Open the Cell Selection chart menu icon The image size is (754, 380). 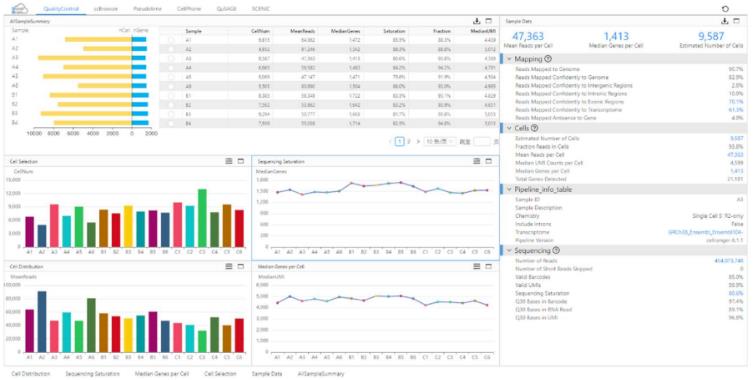pos(229,161)
